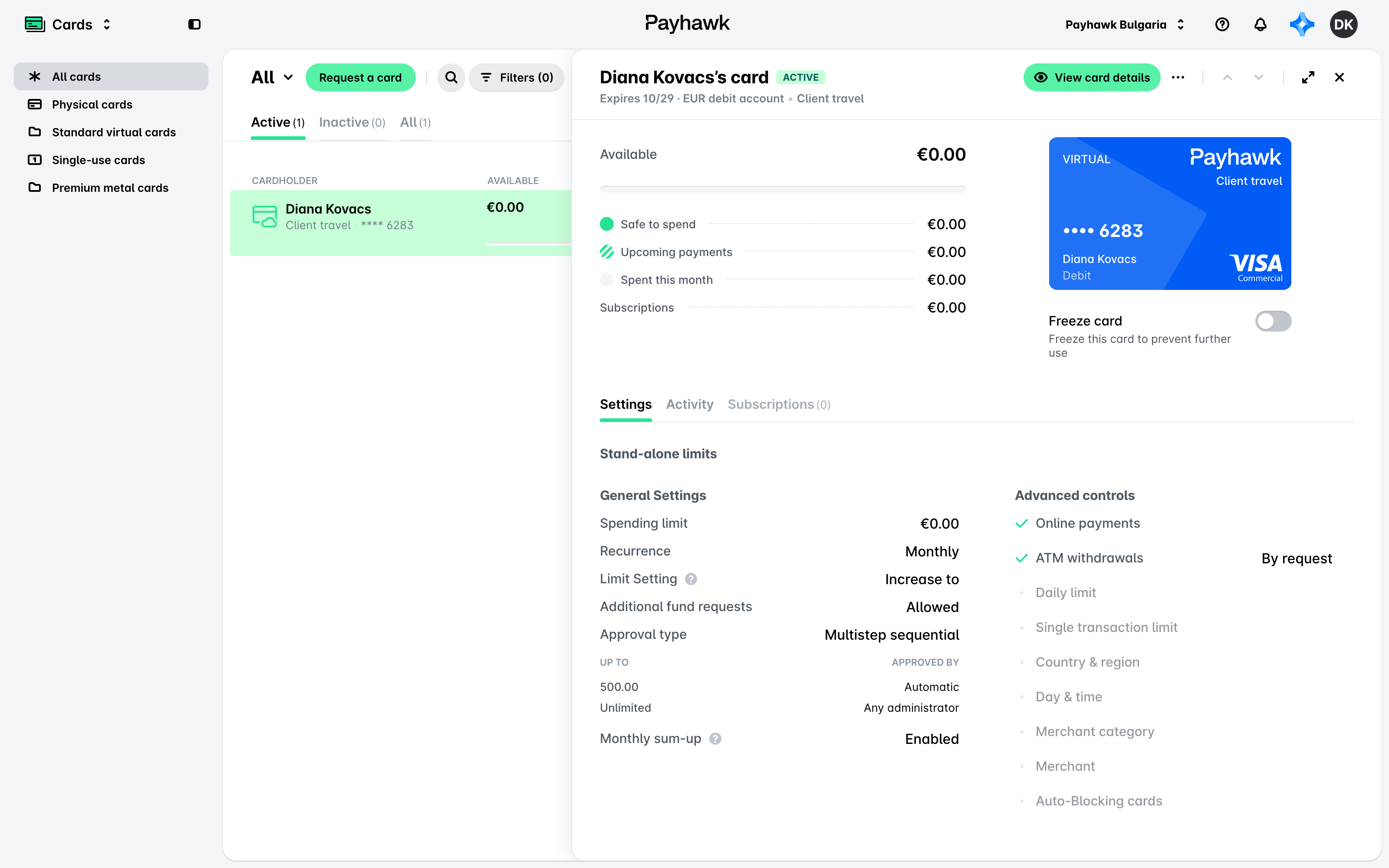Collapse the sidebar panel icon
The image size is (1389, 868).
click(194, 24)
